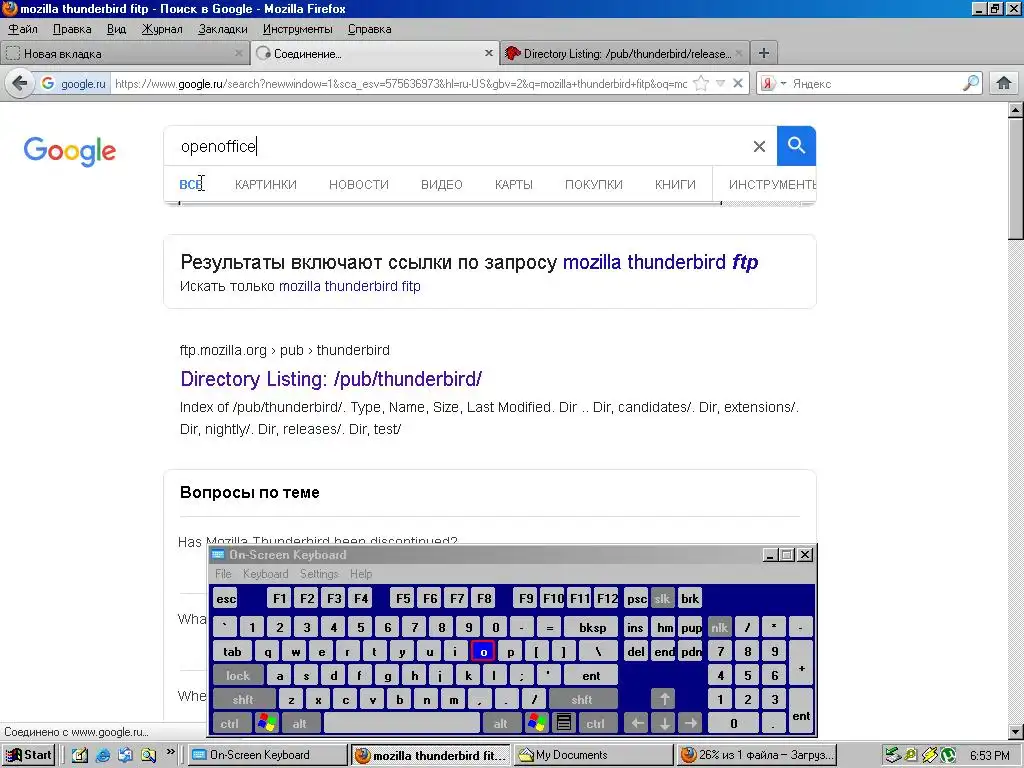Open the ИНСТРУМЕНТЫ search tools
This screenshot has height=768, width=1024.
tap(772, 185)
